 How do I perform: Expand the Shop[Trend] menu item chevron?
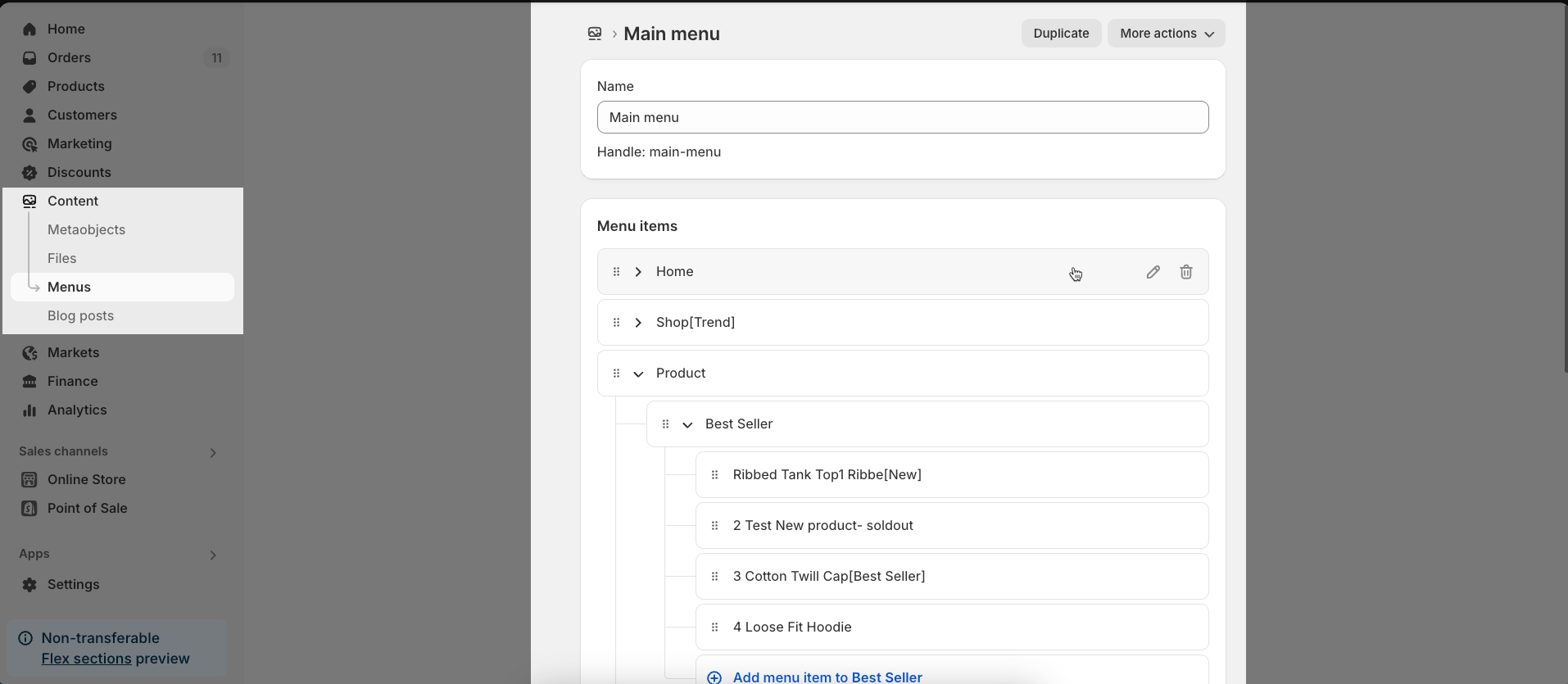click(638, 323)
